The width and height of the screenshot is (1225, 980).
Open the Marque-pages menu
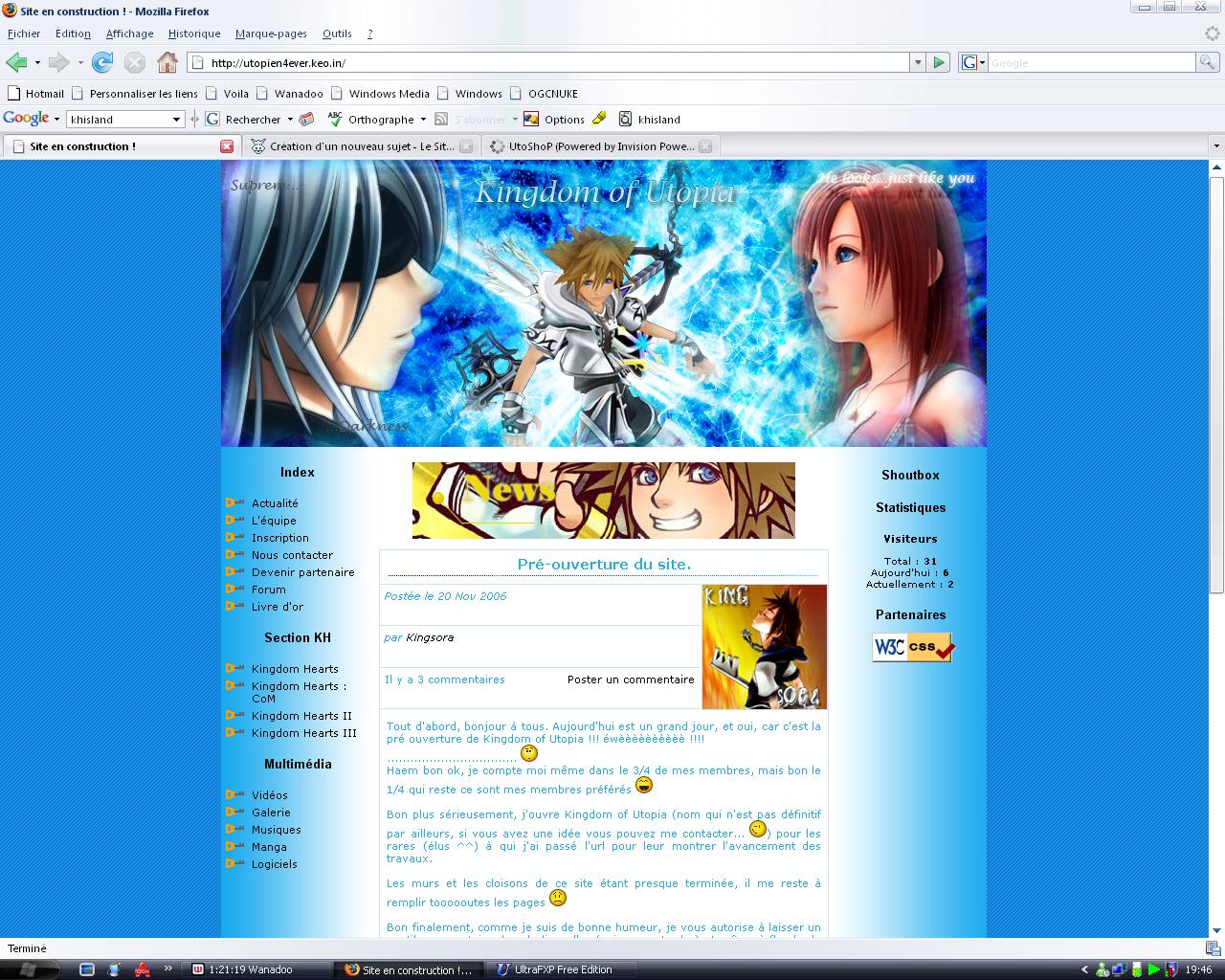click(271, 33)
